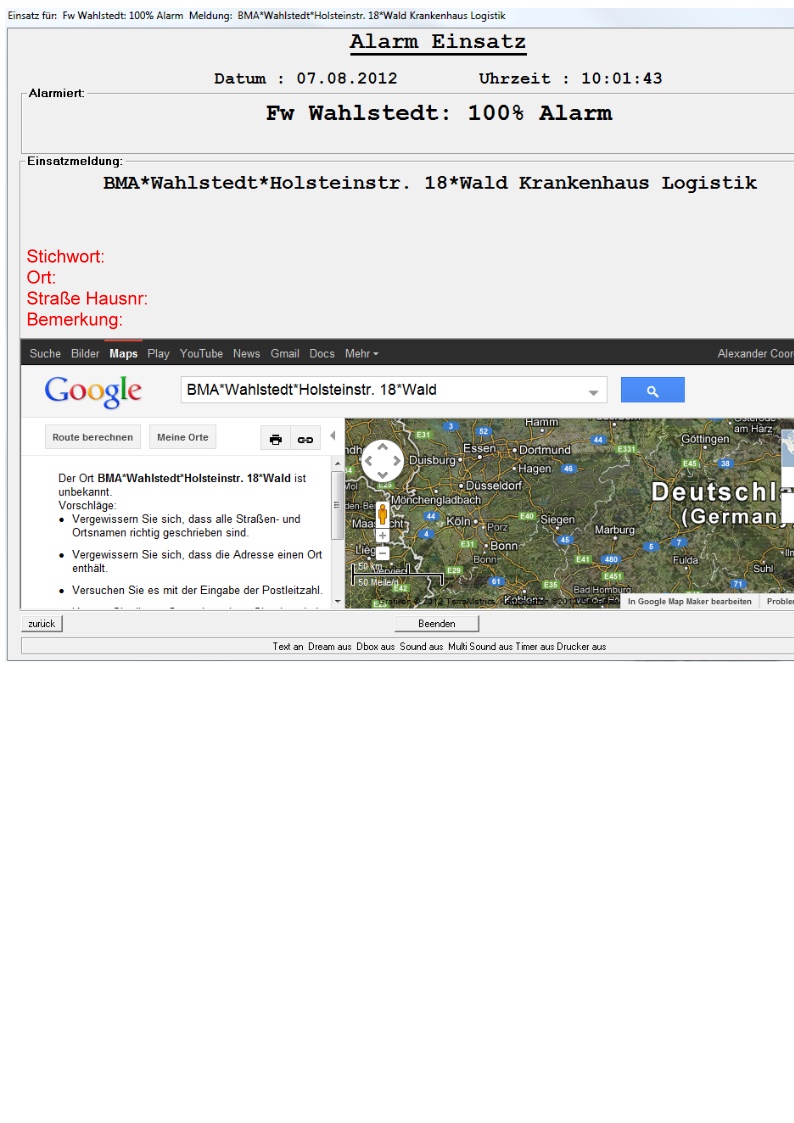
Task: Click the map pan navigation control
Action: tap(382, 461)
